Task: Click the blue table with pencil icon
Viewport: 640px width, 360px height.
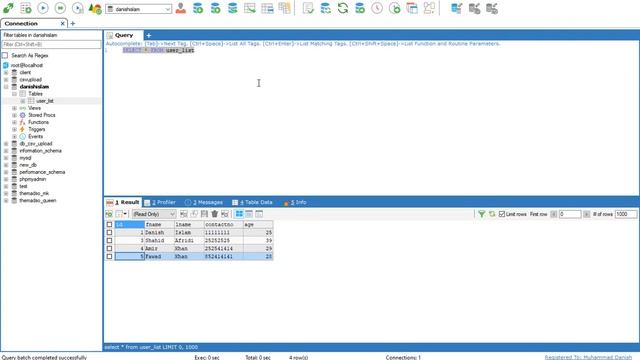Action: 457,8
